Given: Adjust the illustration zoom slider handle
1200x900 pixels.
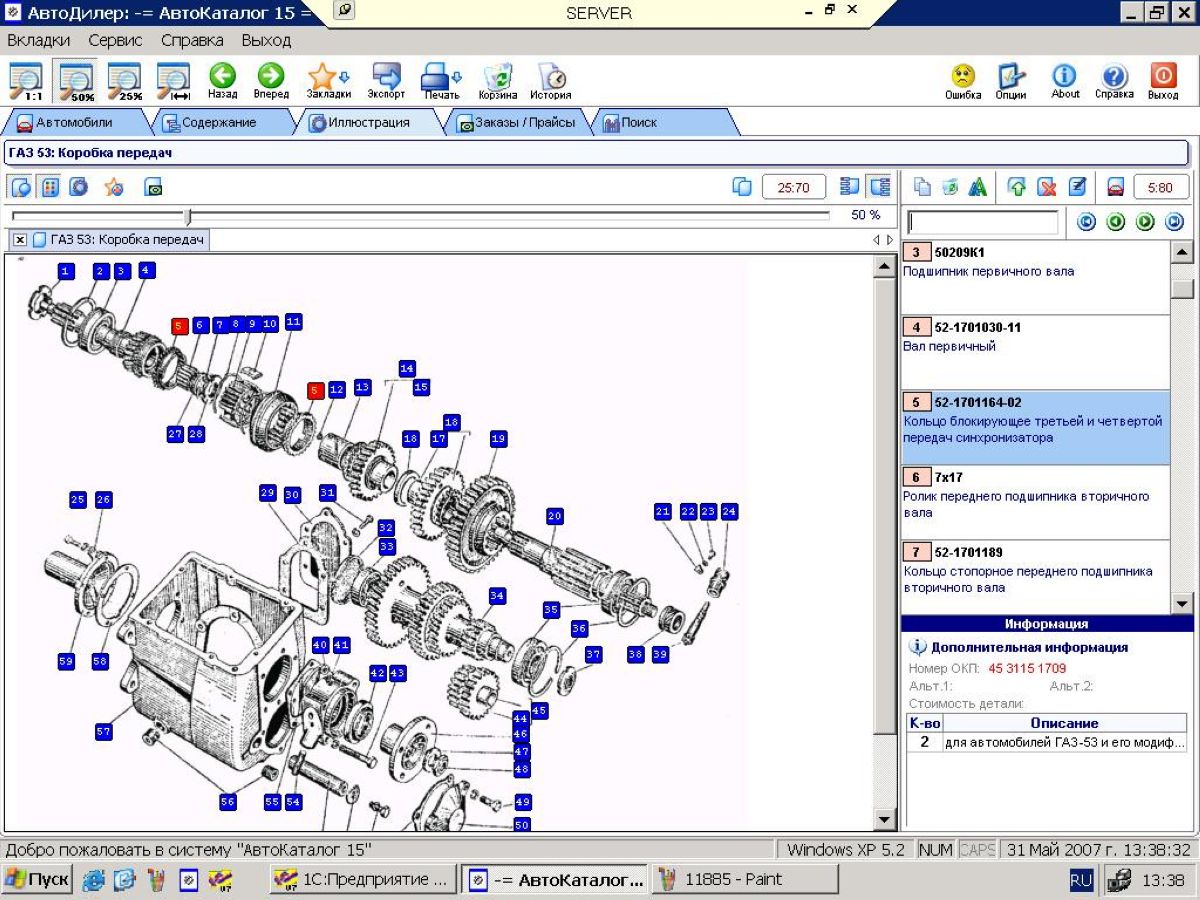Looking at the screenshot, I should click(x=187, y=216).
